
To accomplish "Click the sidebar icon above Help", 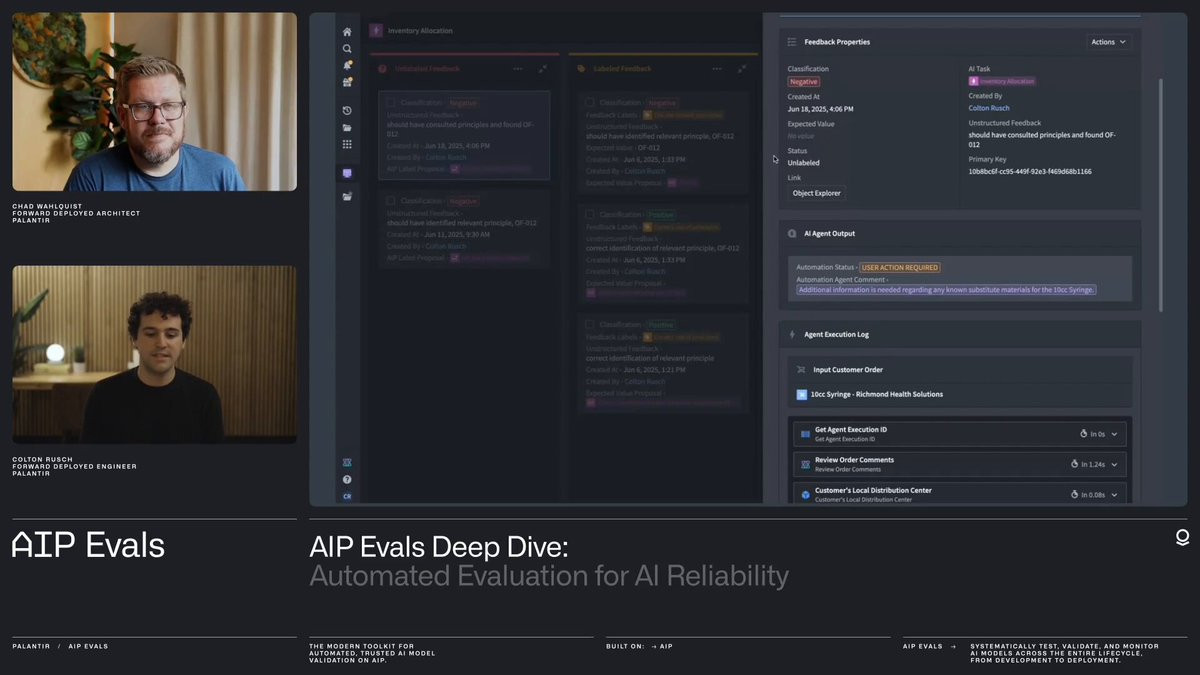I will tap(347, 462).
